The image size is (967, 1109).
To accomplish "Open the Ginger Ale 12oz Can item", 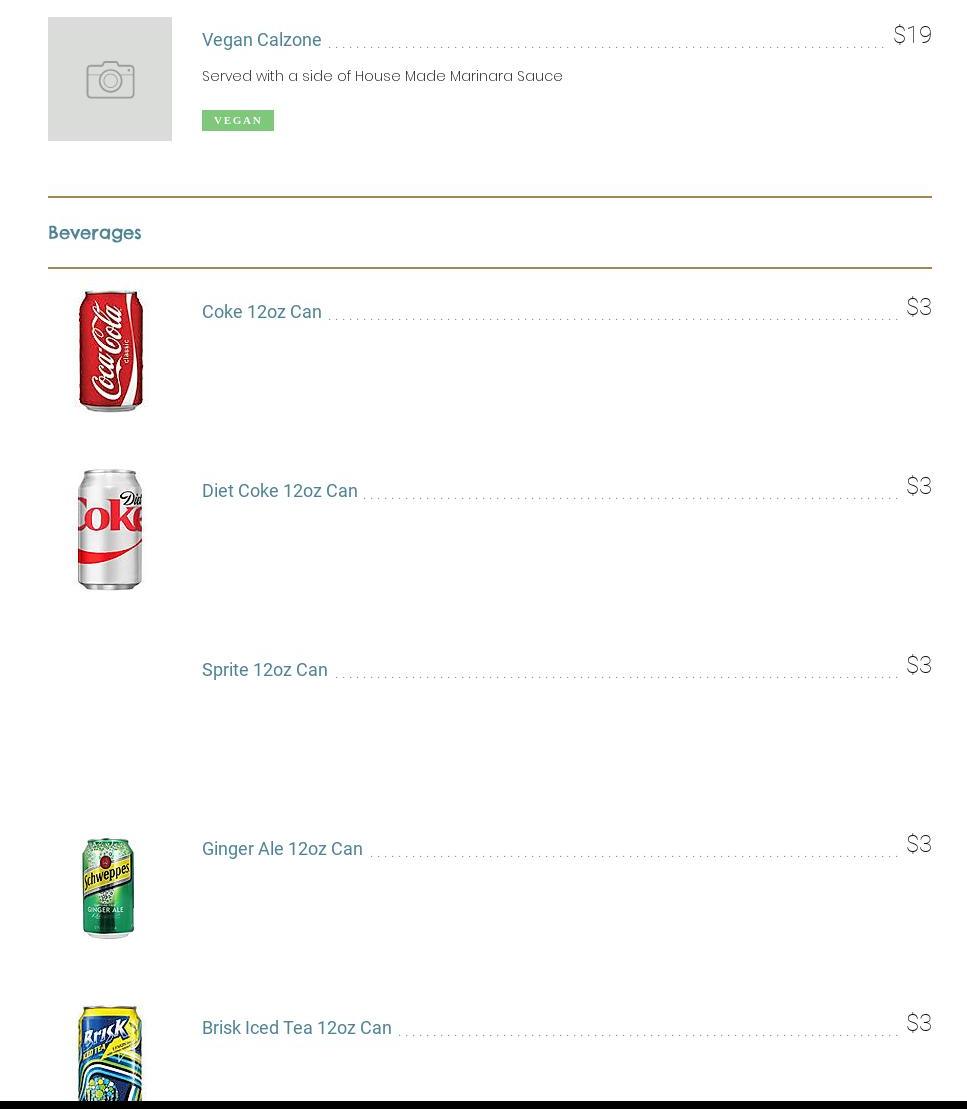I will pyautogui.click(x=282, y=849).
